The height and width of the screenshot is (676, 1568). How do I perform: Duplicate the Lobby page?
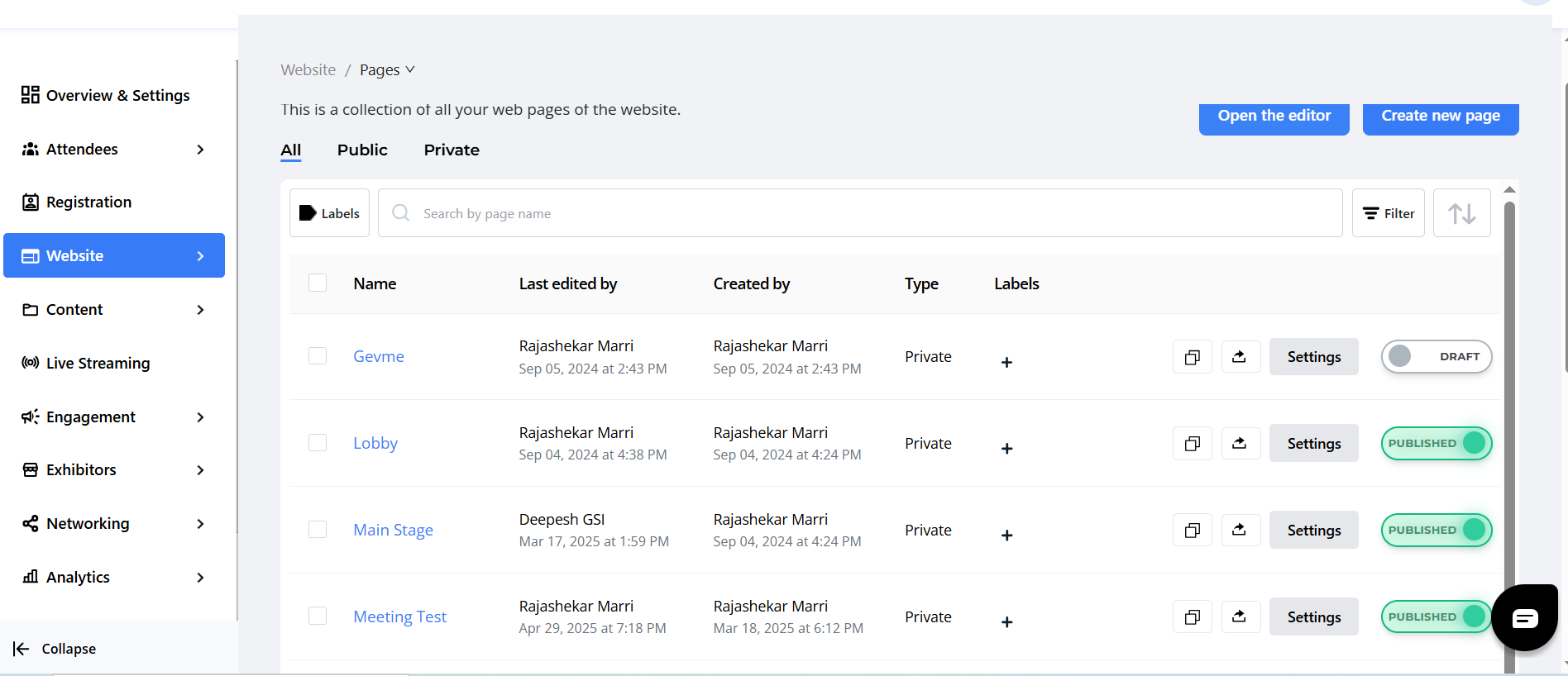[x=1193, y=444]
